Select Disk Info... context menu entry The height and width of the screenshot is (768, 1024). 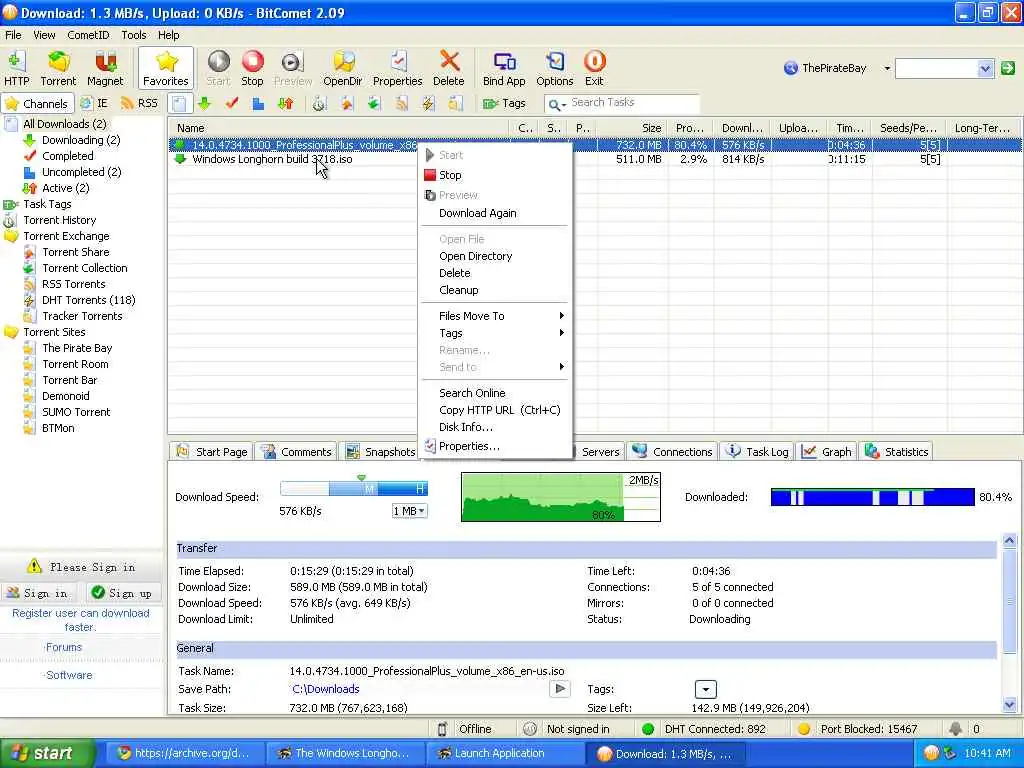tap(495, 427)
